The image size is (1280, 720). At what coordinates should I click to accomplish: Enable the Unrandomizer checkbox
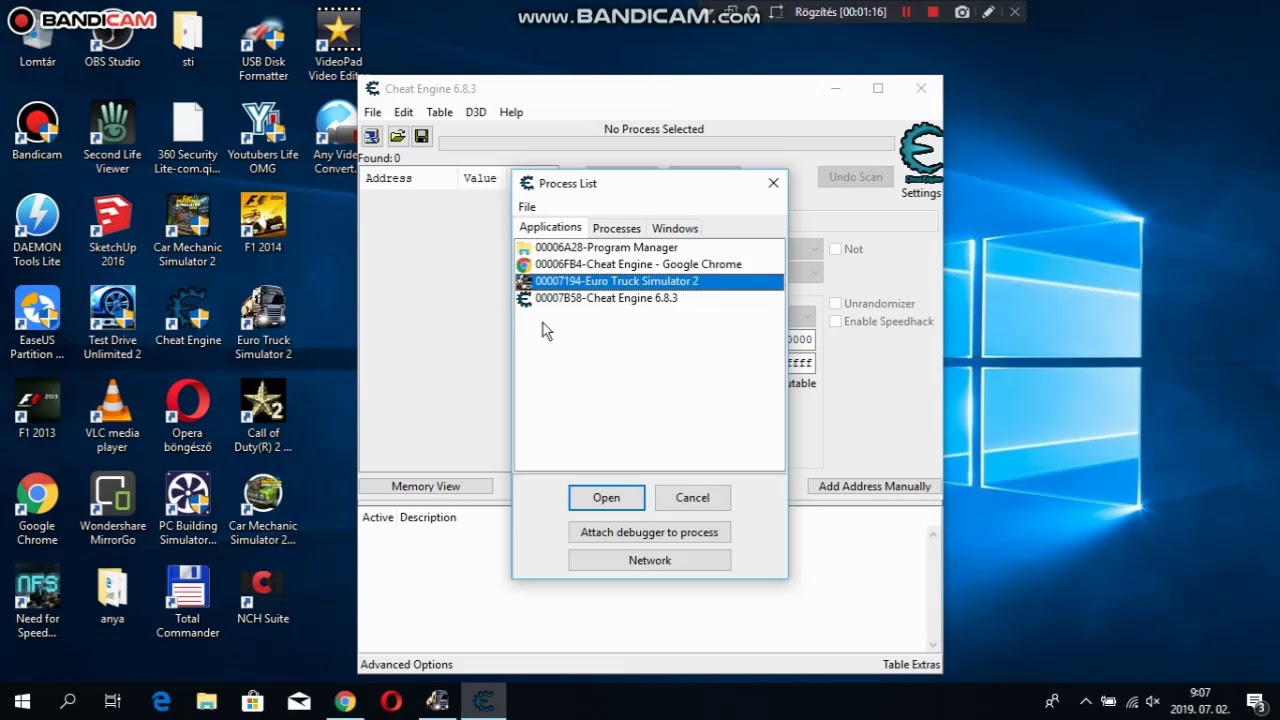[836, 303]
